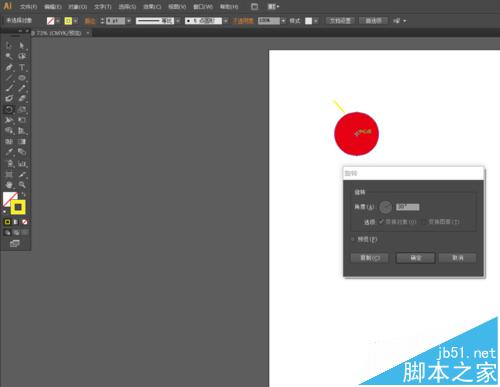
Task: Select the Paintbrush tool
Action: [x=9, y=88]
